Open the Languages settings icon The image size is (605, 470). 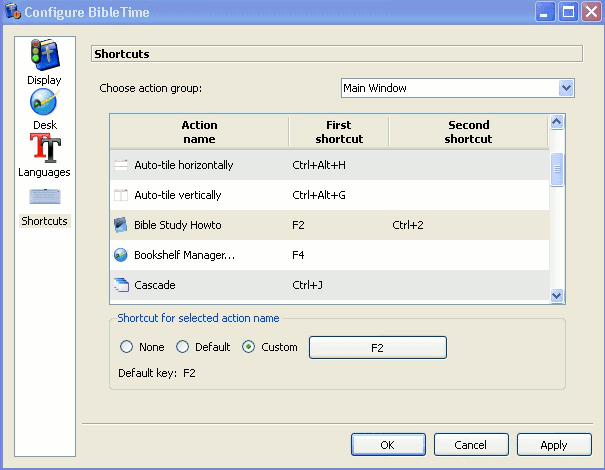point(44,148)
